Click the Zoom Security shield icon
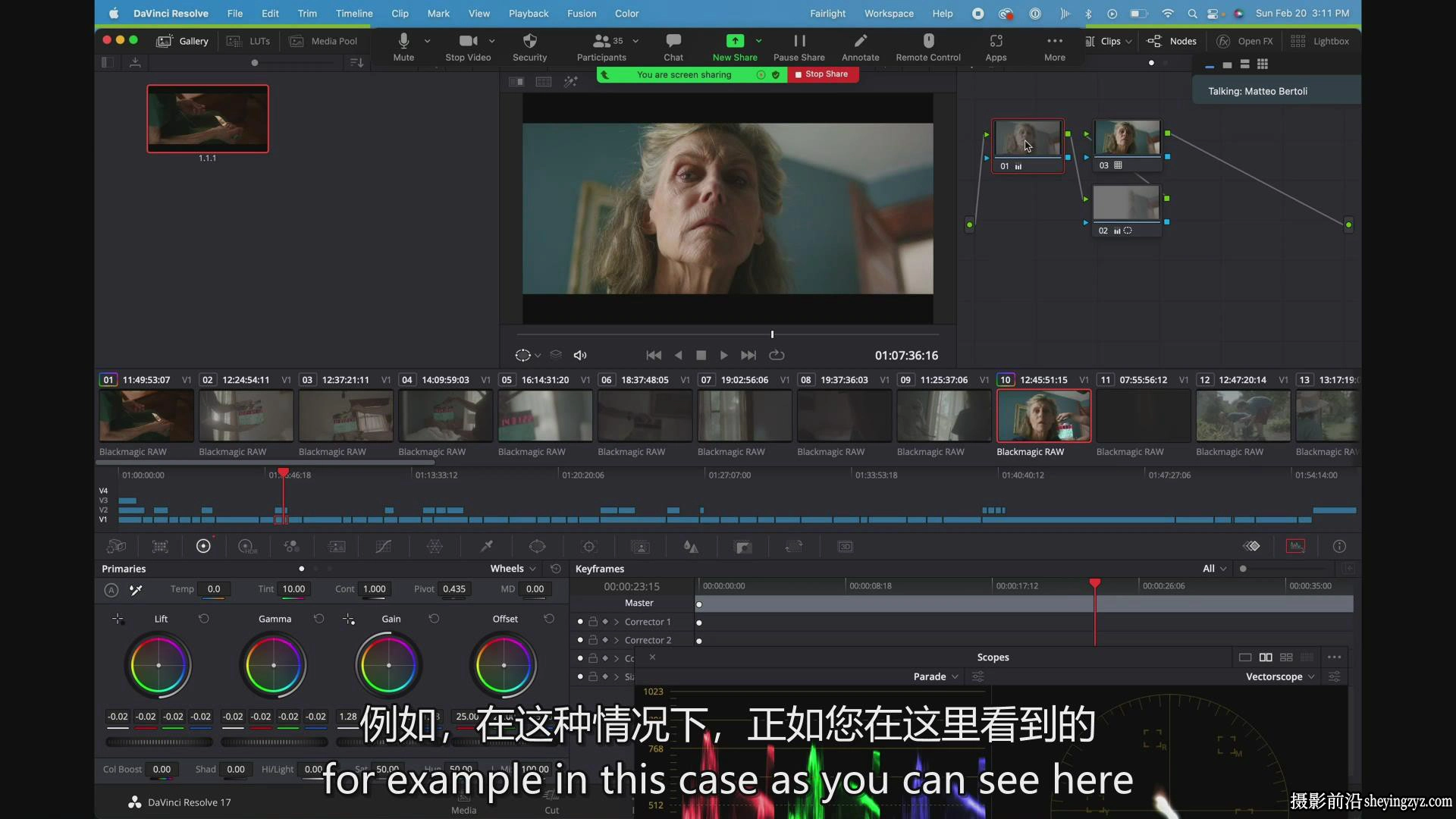The image size is (1456, 819). coord(529,41)
